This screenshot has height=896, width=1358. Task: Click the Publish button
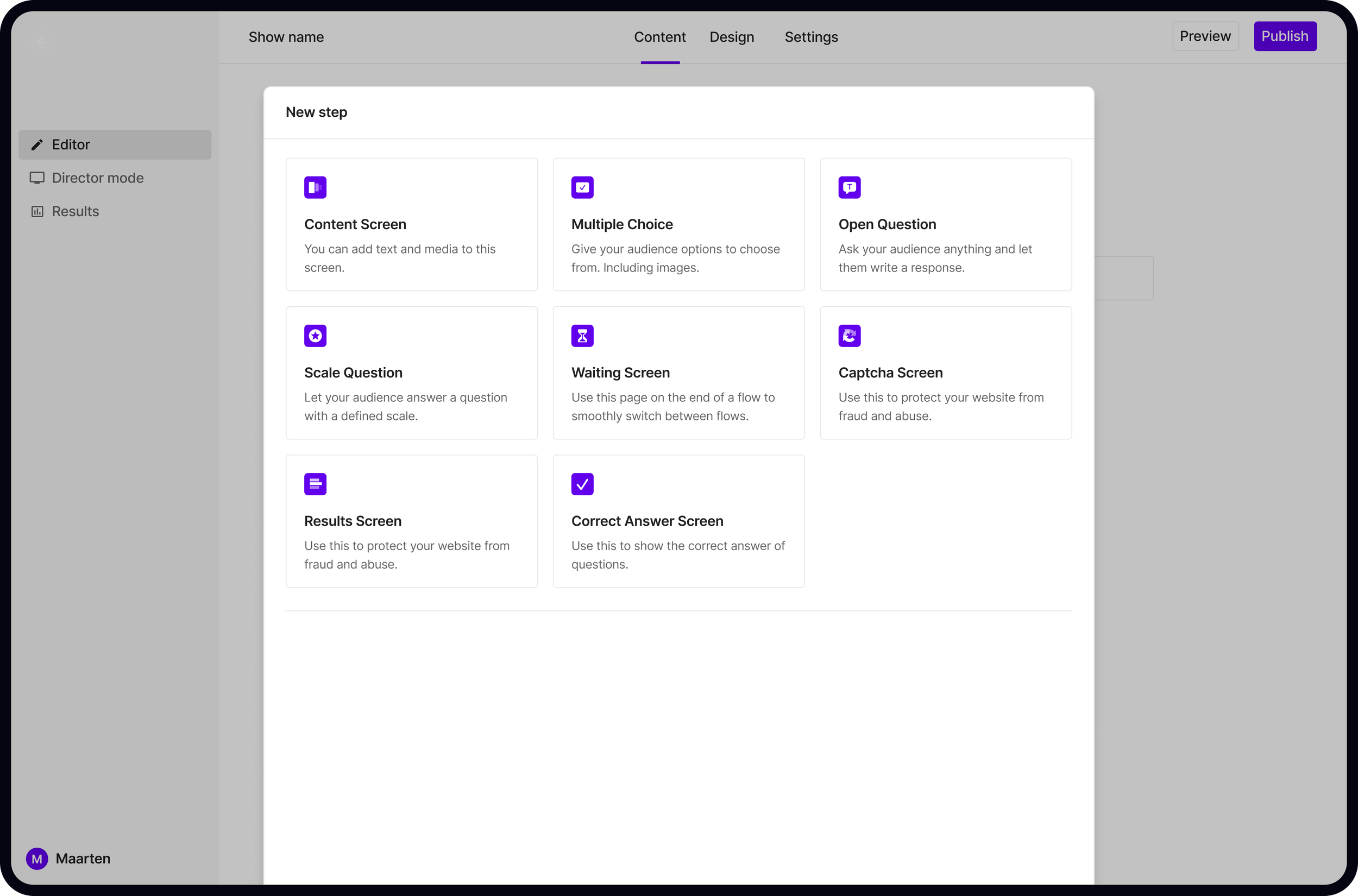pyautogui.click(x=1284, y=36)
